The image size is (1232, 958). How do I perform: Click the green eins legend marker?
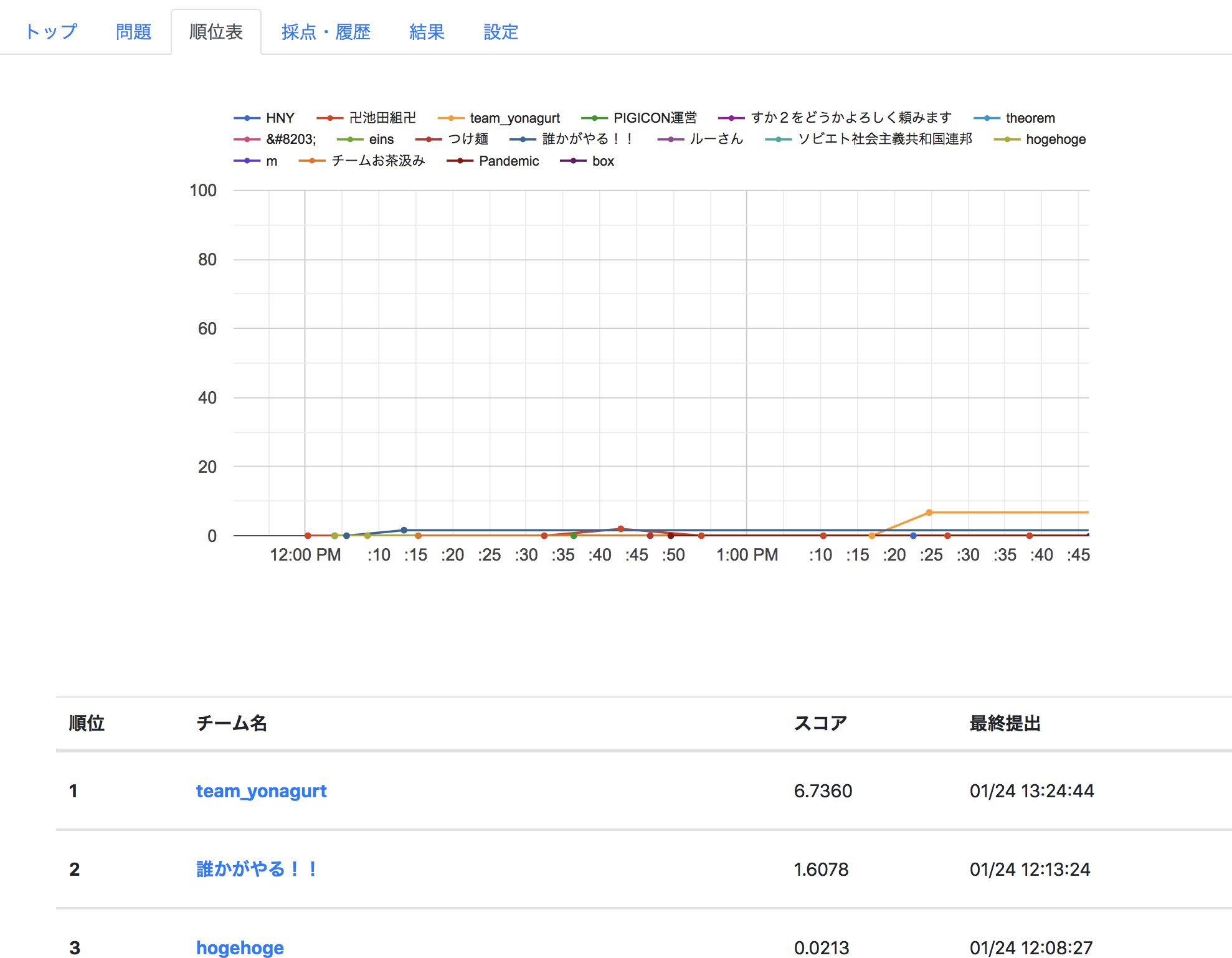point(349,139)
